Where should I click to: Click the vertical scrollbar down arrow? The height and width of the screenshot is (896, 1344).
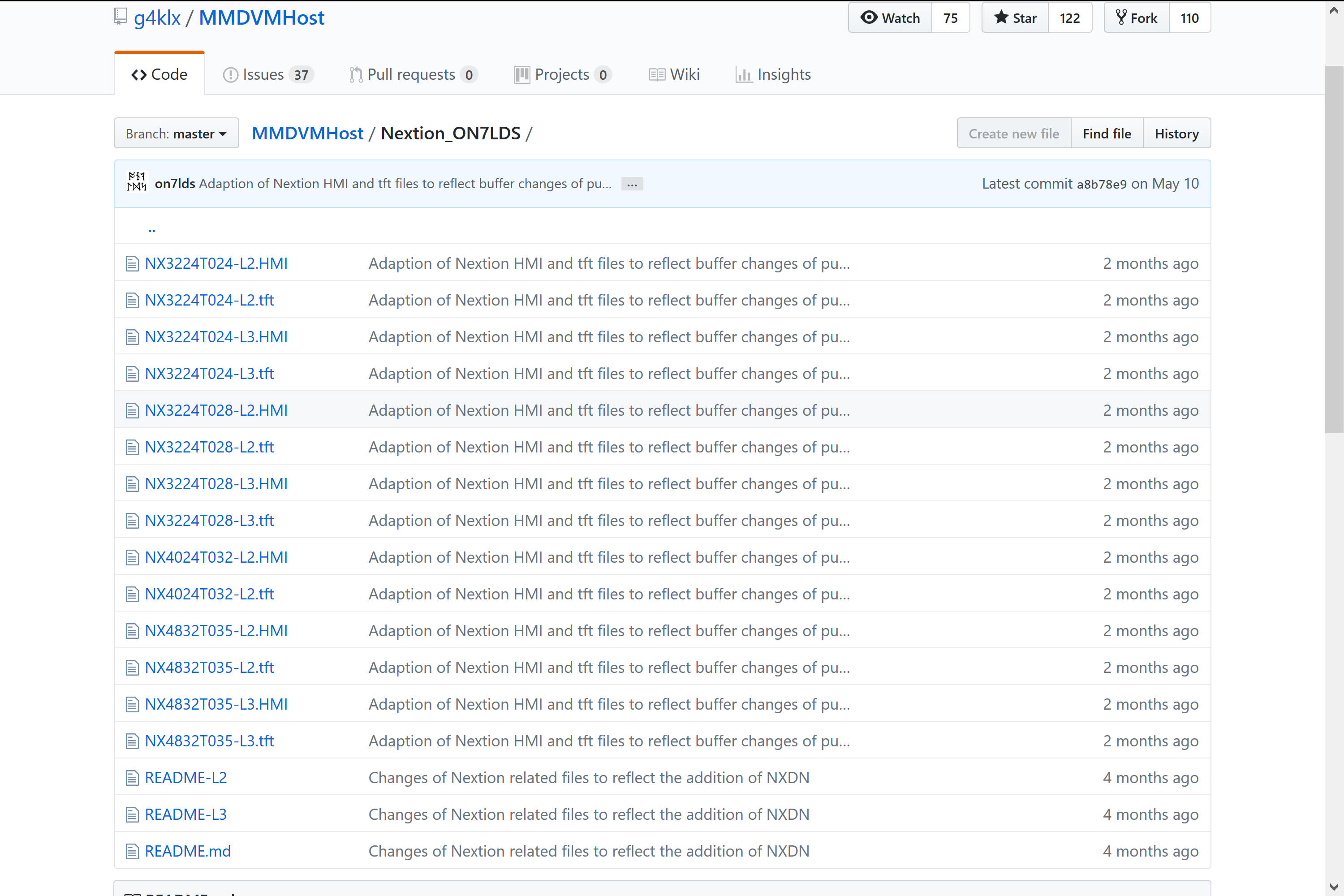[1334, 887]
